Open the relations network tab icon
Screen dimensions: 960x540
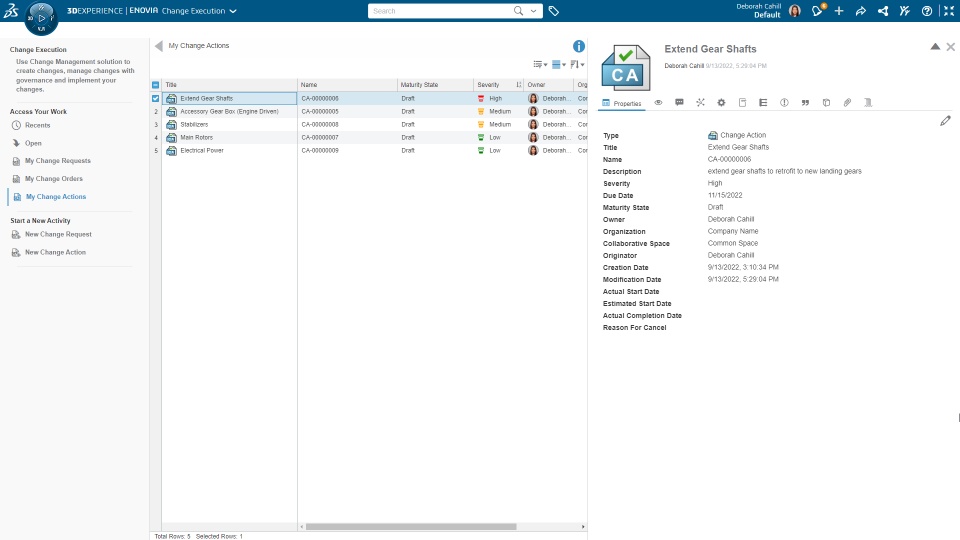tap(700, 102)
